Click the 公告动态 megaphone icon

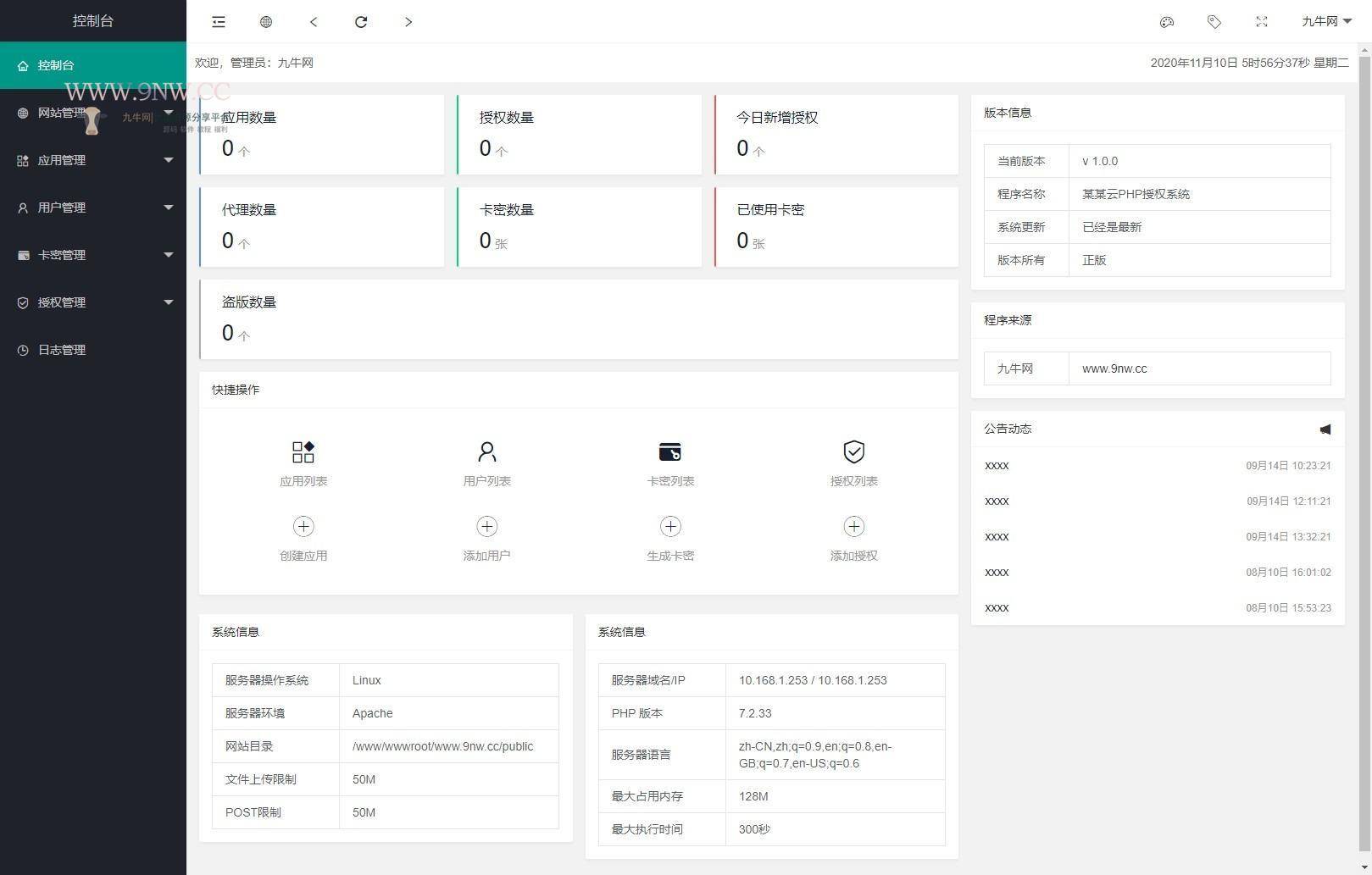1325,429
